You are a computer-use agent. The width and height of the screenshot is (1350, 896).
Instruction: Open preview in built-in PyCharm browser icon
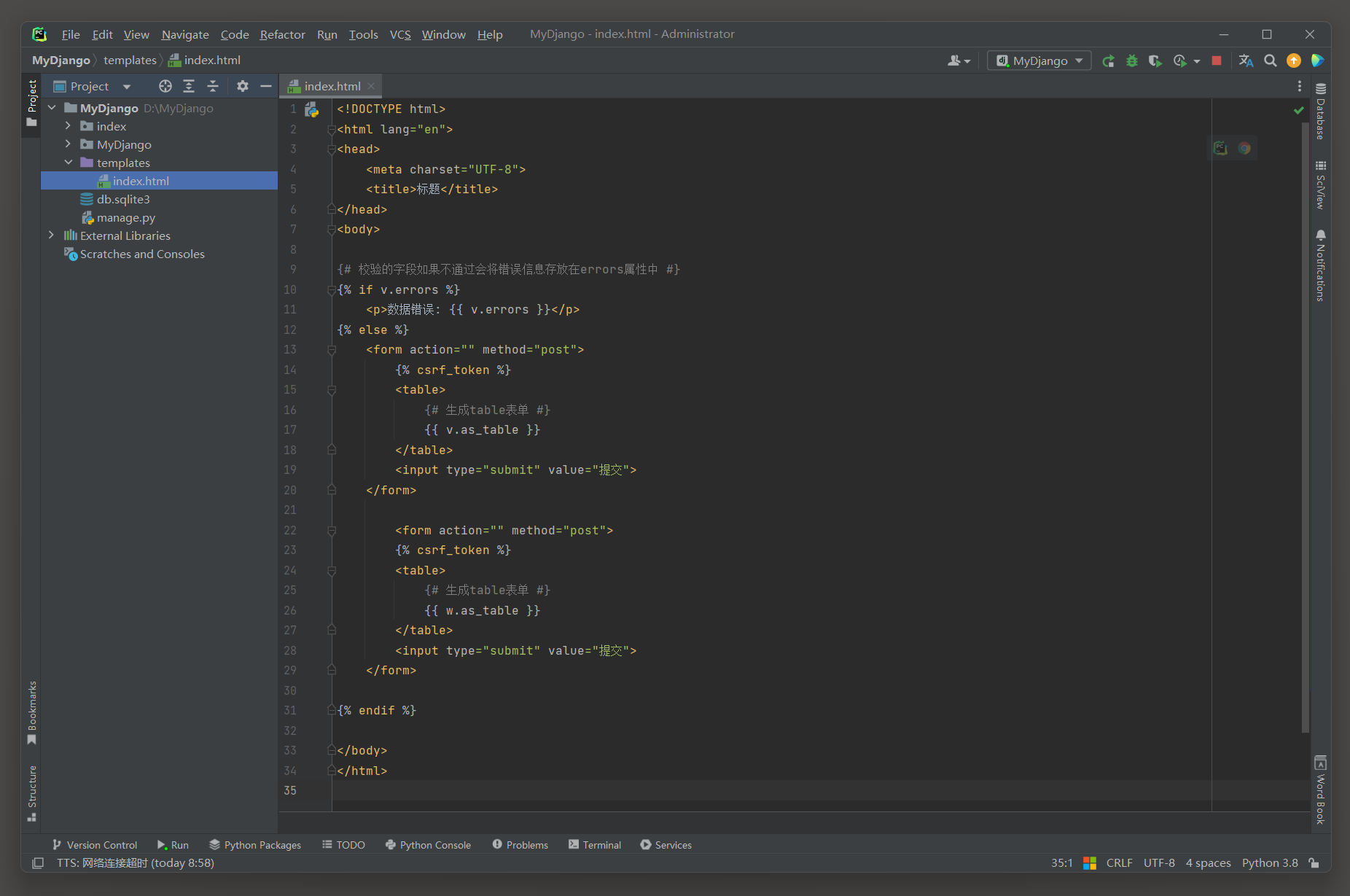1220,149
